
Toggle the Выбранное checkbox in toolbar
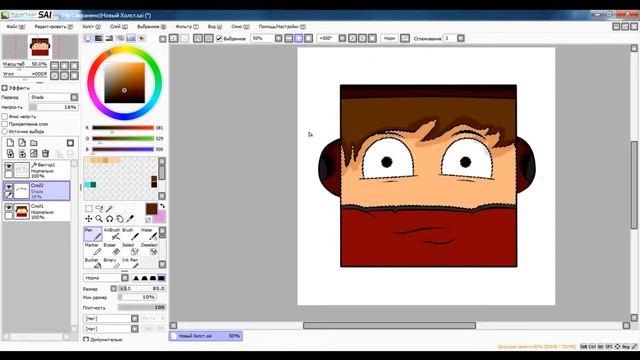point(219,38)
